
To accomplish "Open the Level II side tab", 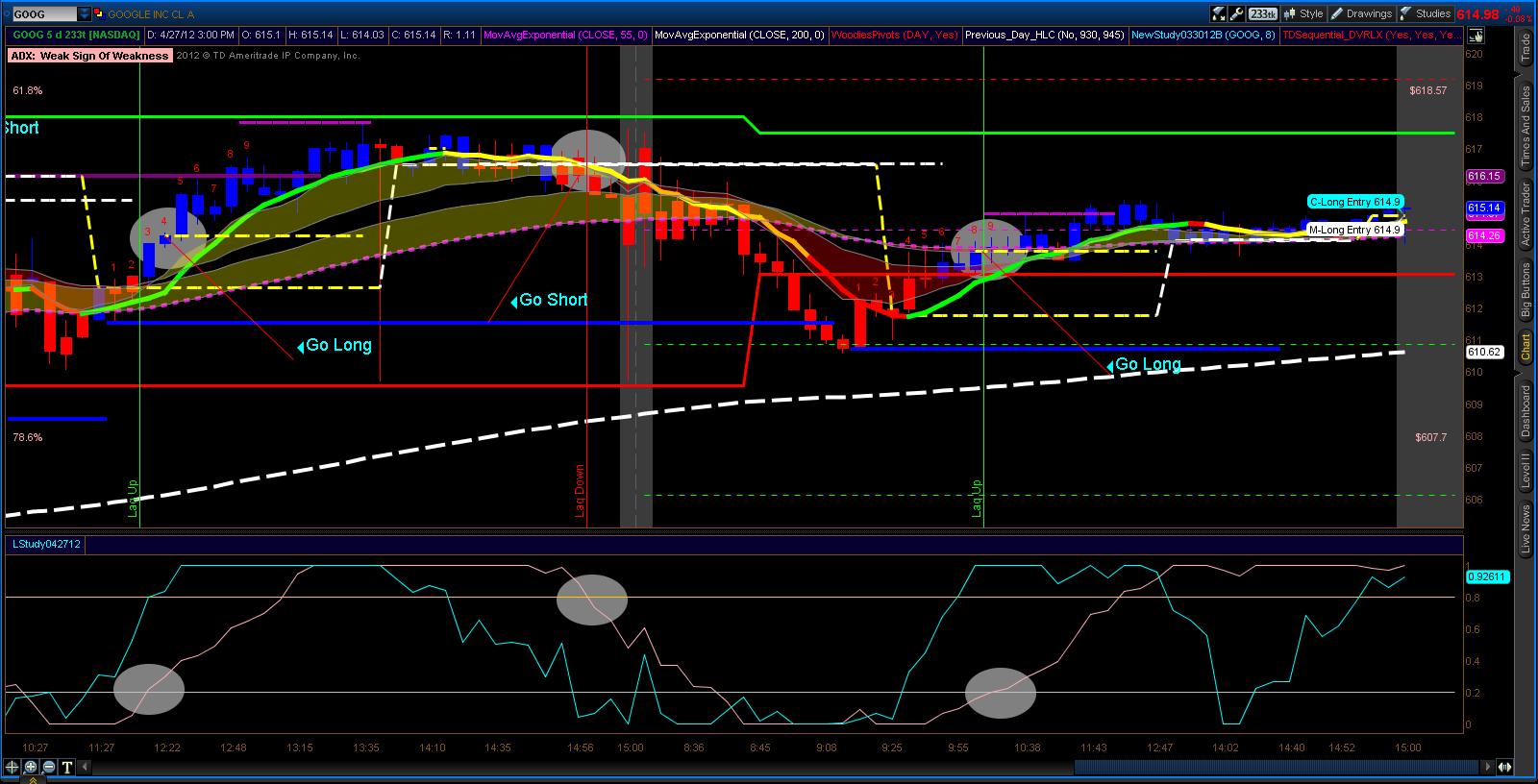I will [x=1526, y=471].
